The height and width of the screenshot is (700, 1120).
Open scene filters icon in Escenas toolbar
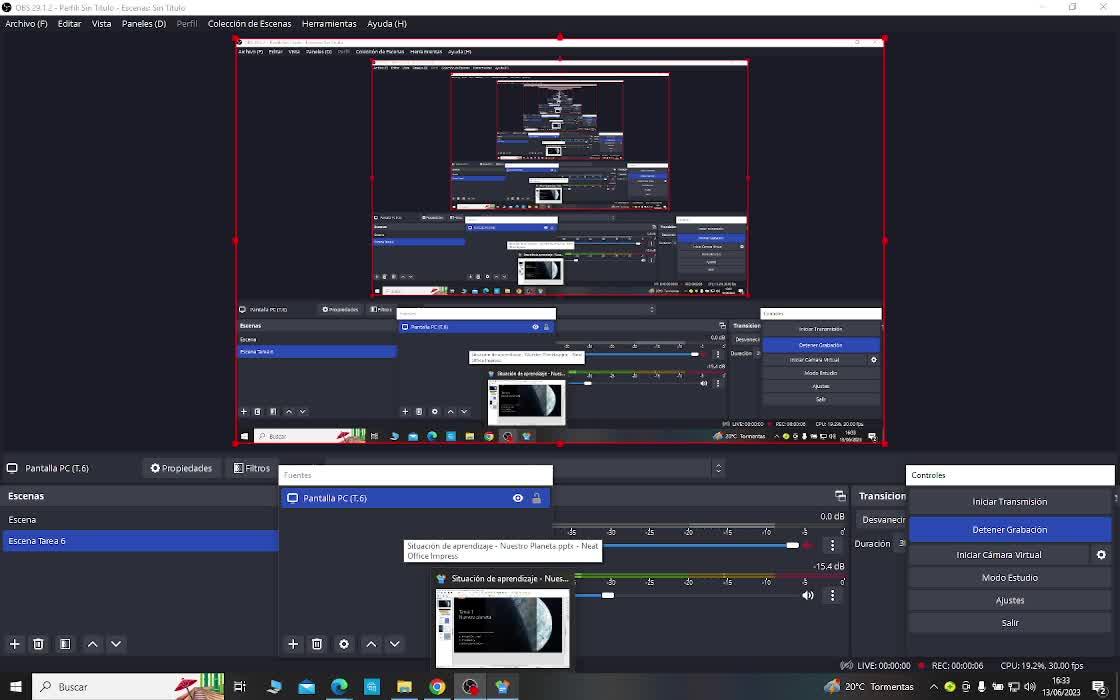[x=65, y=644]
